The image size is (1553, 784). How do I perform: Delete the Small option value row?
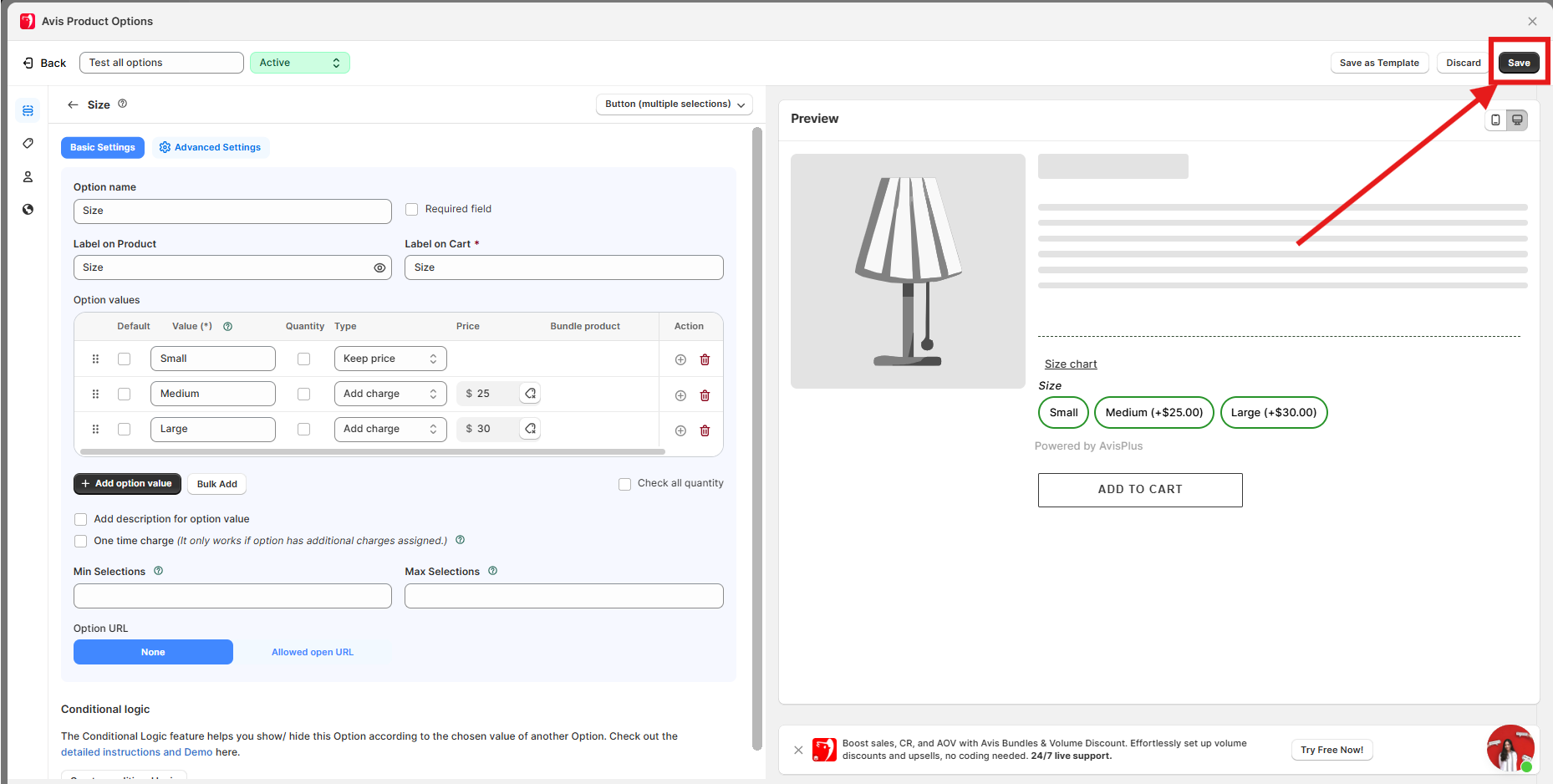[705, 359]
